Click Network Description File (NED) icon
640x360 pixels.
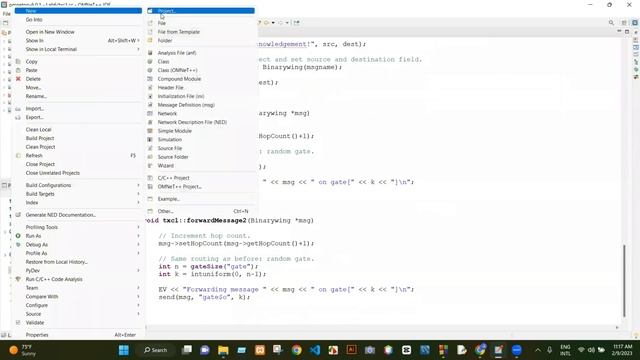[150, 122]
